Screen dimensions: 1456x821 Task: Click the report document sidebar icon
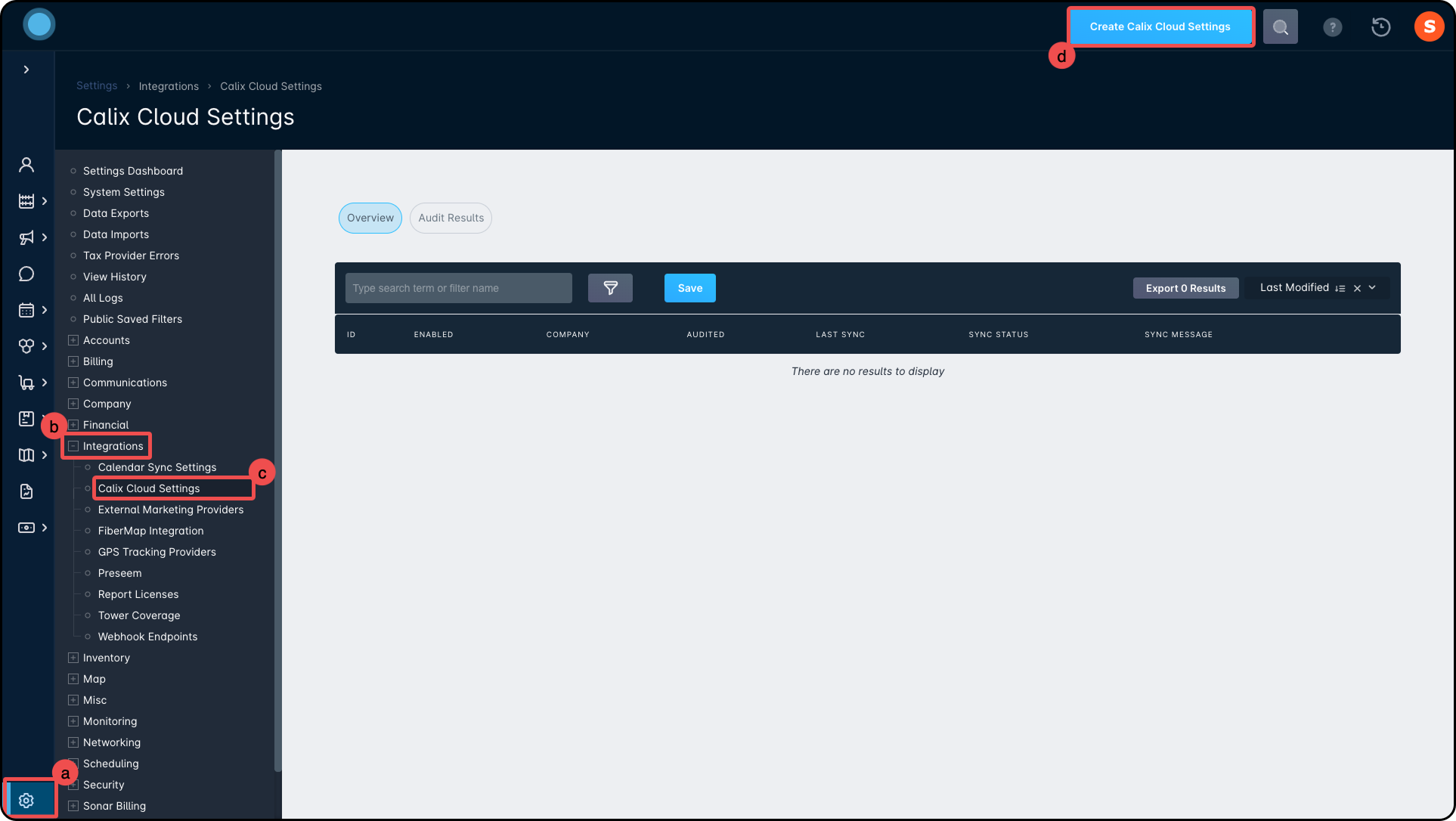(x=26, y=491)
